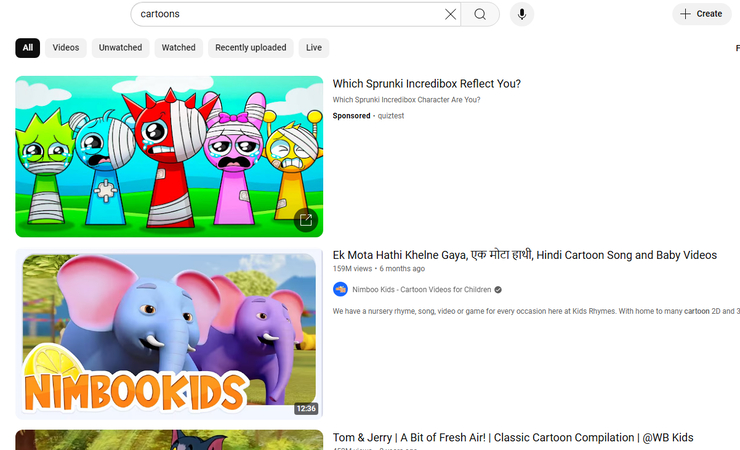Viewport: 740px width, 450px height.
Task: Click the external link icon on Sprunki thumbnail
Action: [x=306, y=220]
